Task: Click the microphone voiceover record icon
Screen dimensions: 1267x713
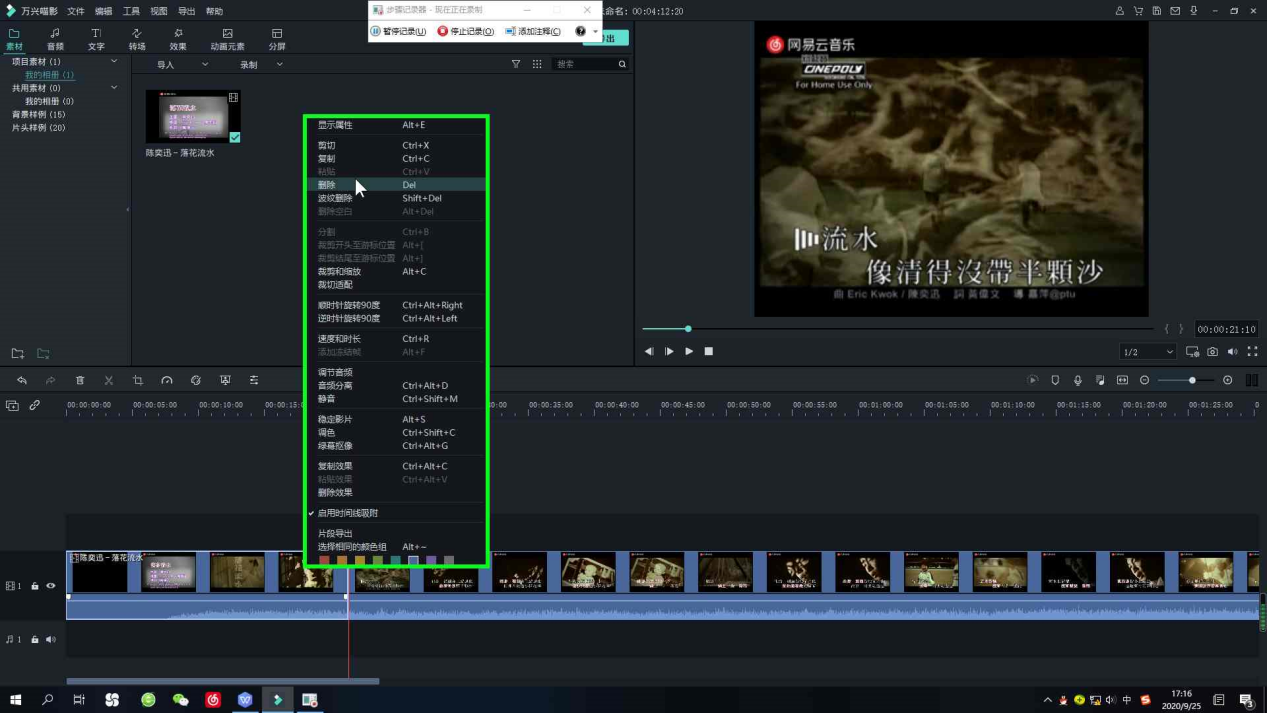Action: pos(1077,380)
